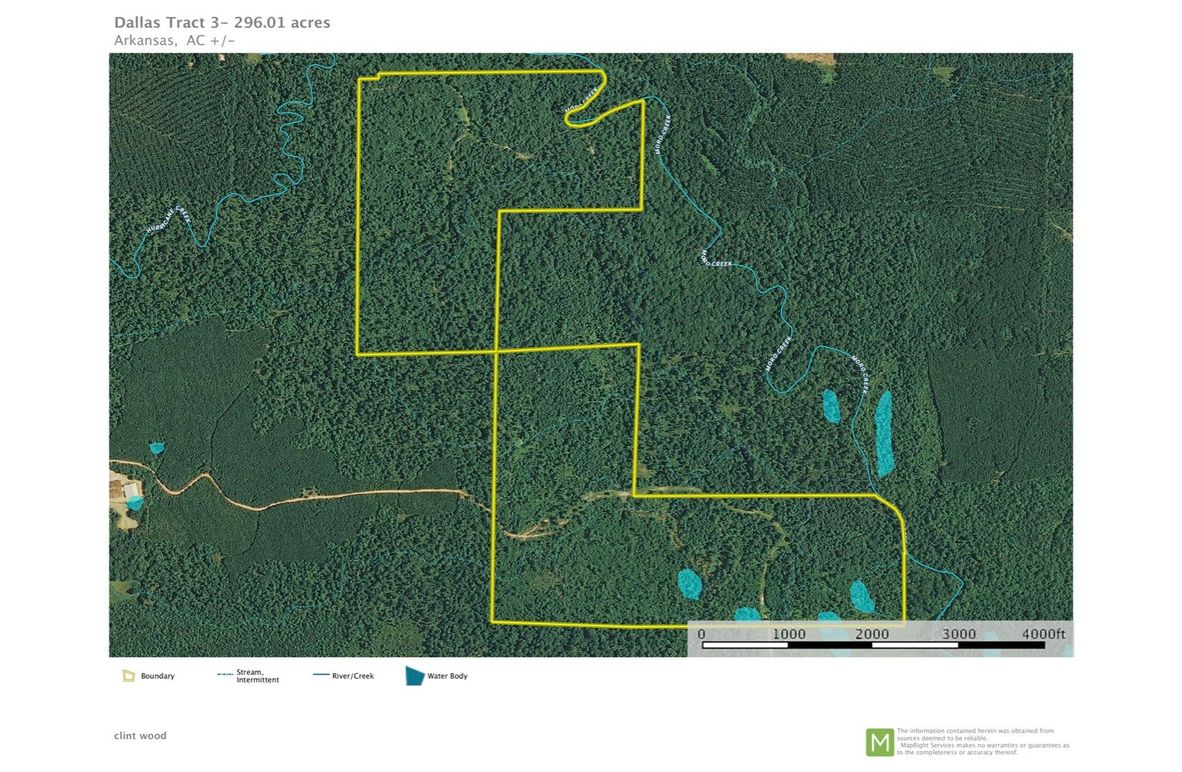Image resolution: width=1182 pixels, height=772 pixels.
Task: Click the 'Dallas Tract 3- 296.01 acres' title
Action: coord(222,23)
